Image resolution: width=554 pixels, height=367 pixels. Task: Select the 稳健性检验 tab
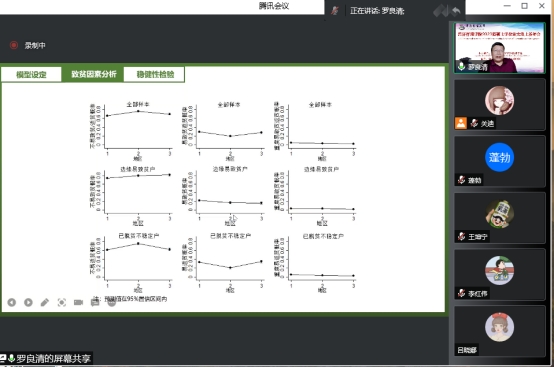pyautogui.click(x=154, y=74)
